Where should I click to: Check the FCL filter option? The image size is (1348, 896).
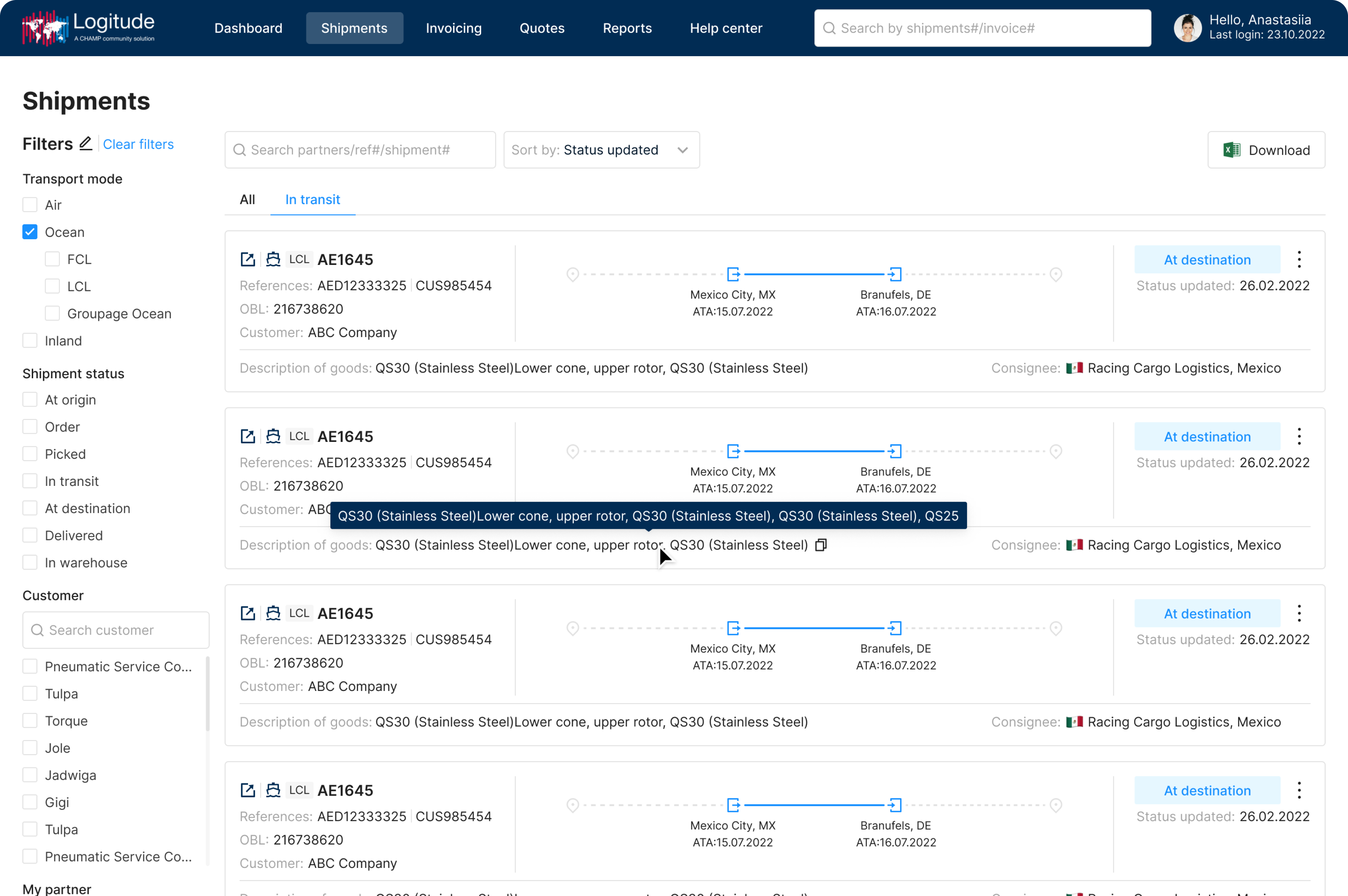[x=52, y=259]
